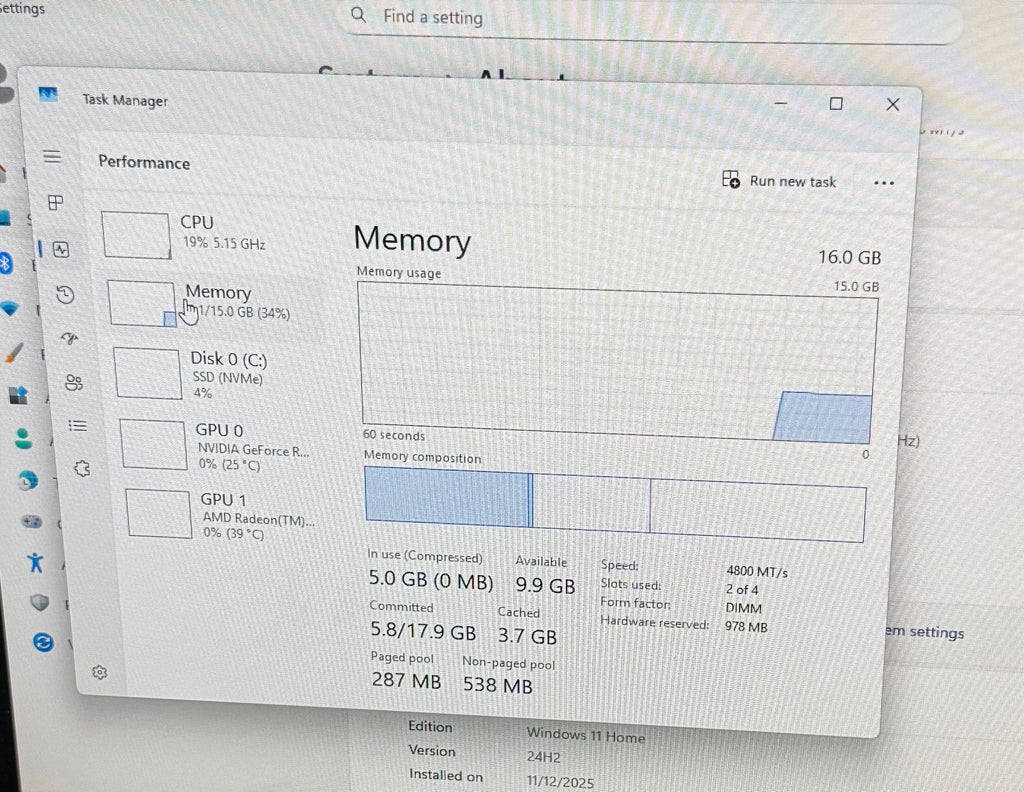Open the Startup apps page icon
The height and width of the screenshot is (792, 1024).
click(x=69, y=338)
